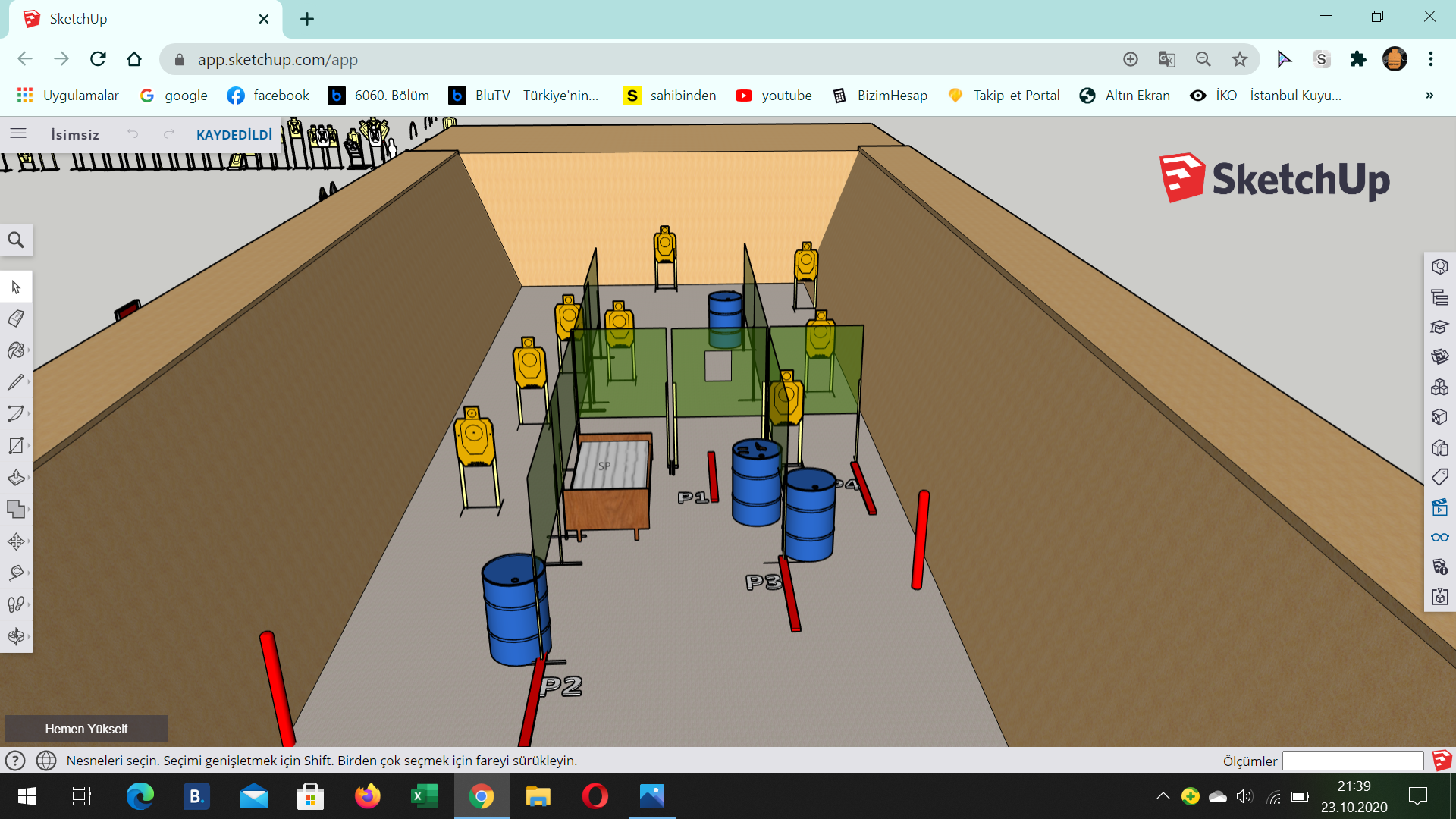1456x819 pixels.
Task: Toggle the Display glasses panel
Action: click(x=1439, y=537)
